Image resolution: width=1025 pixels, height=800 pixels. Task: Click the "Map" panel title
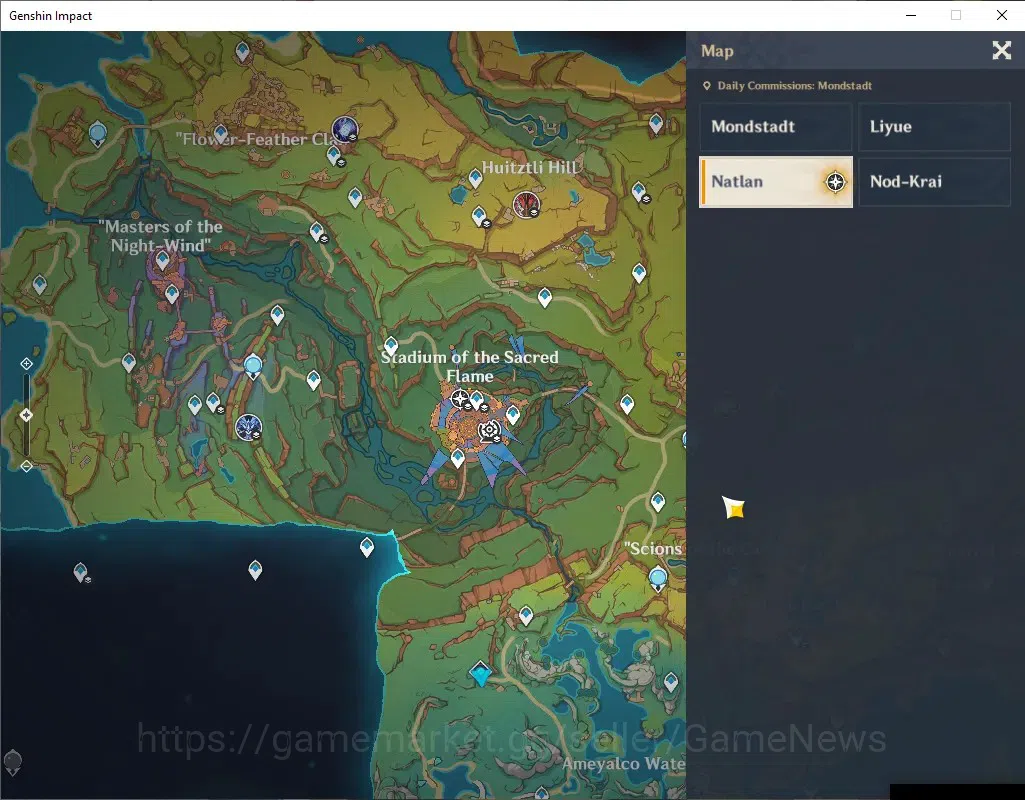point(717,51)
